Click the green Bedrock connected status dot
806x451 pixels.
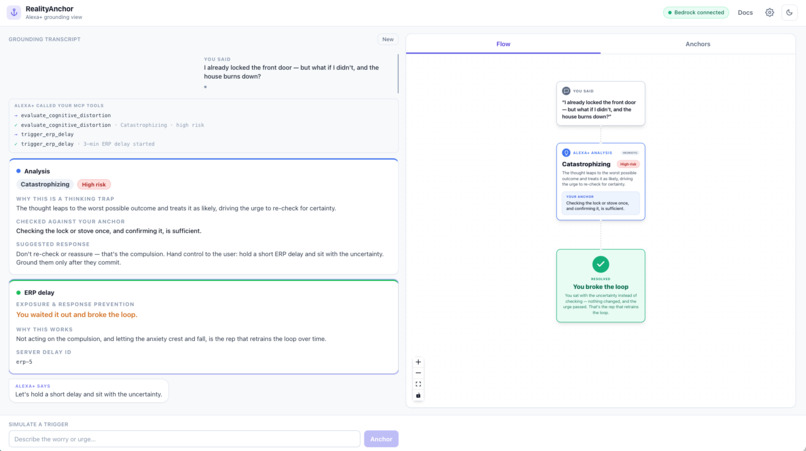coord(669,12)
